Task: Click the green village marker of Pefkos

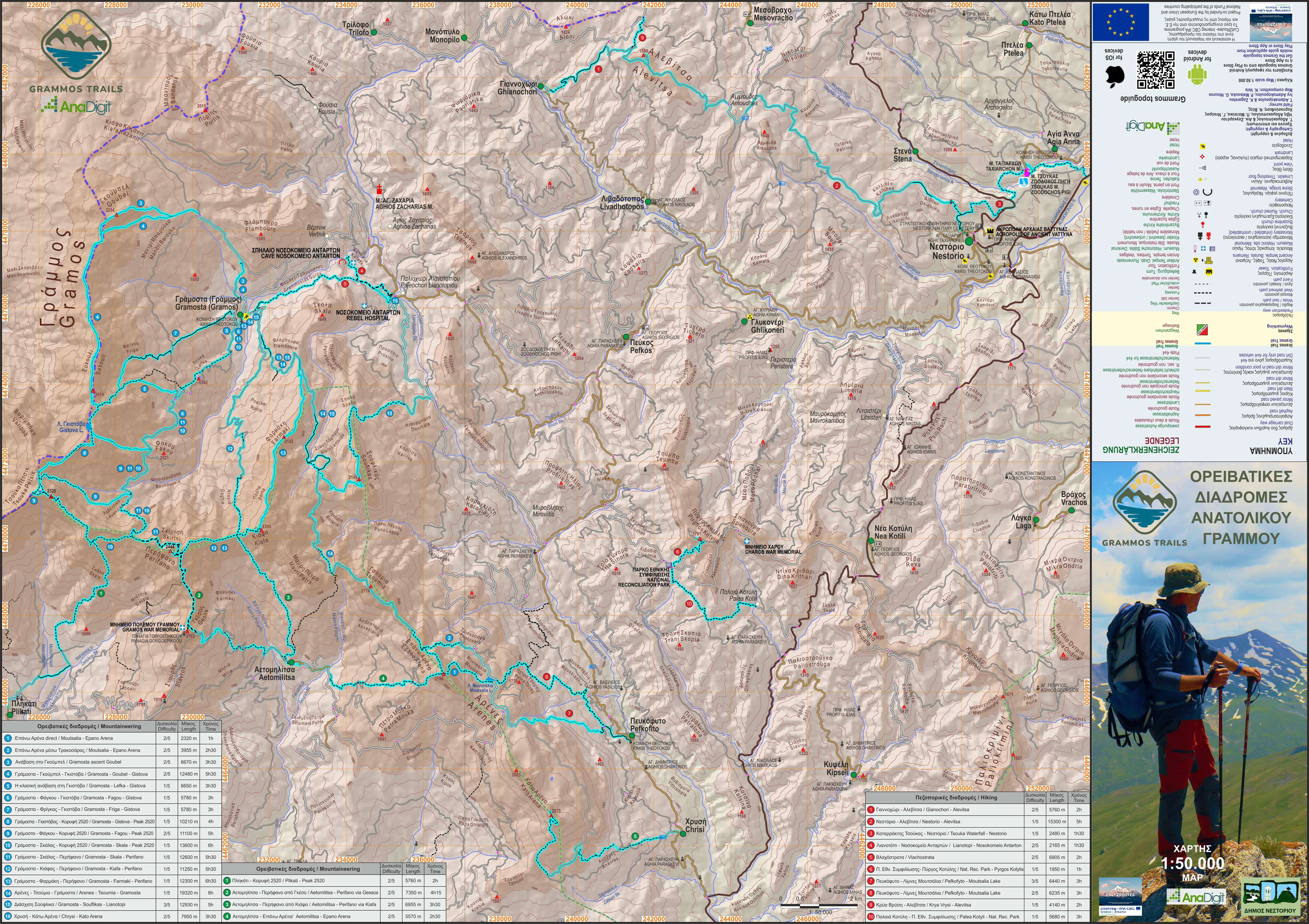Action: pyautogui.click(x=625, y=337)
